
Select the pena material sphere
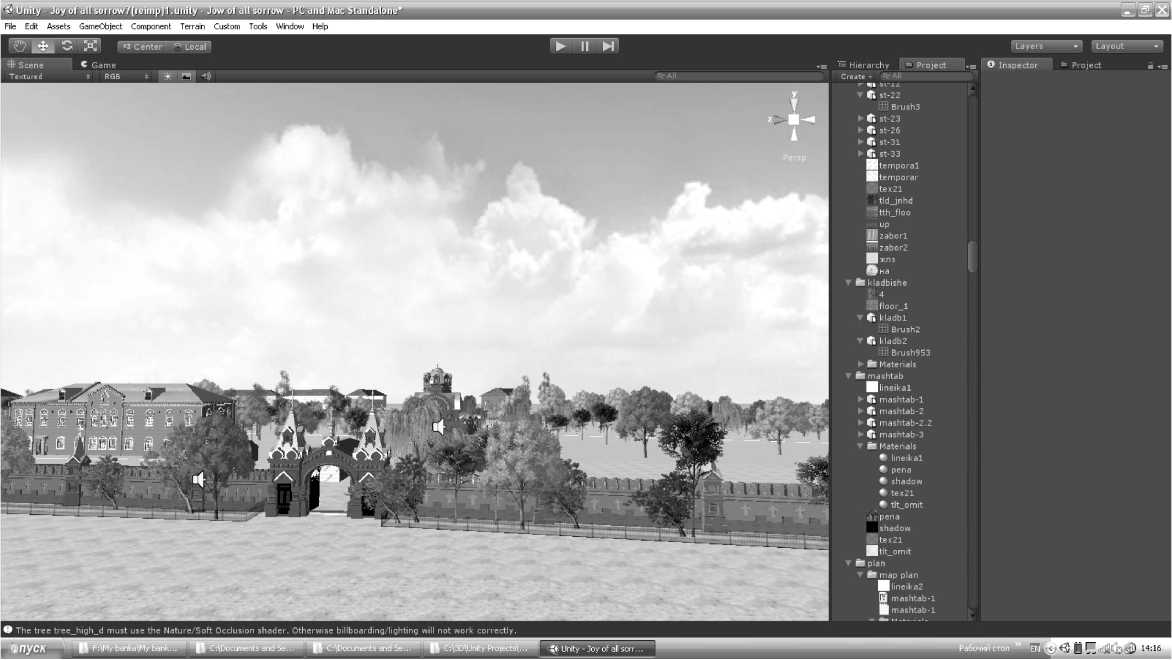(x=895, y=469)
